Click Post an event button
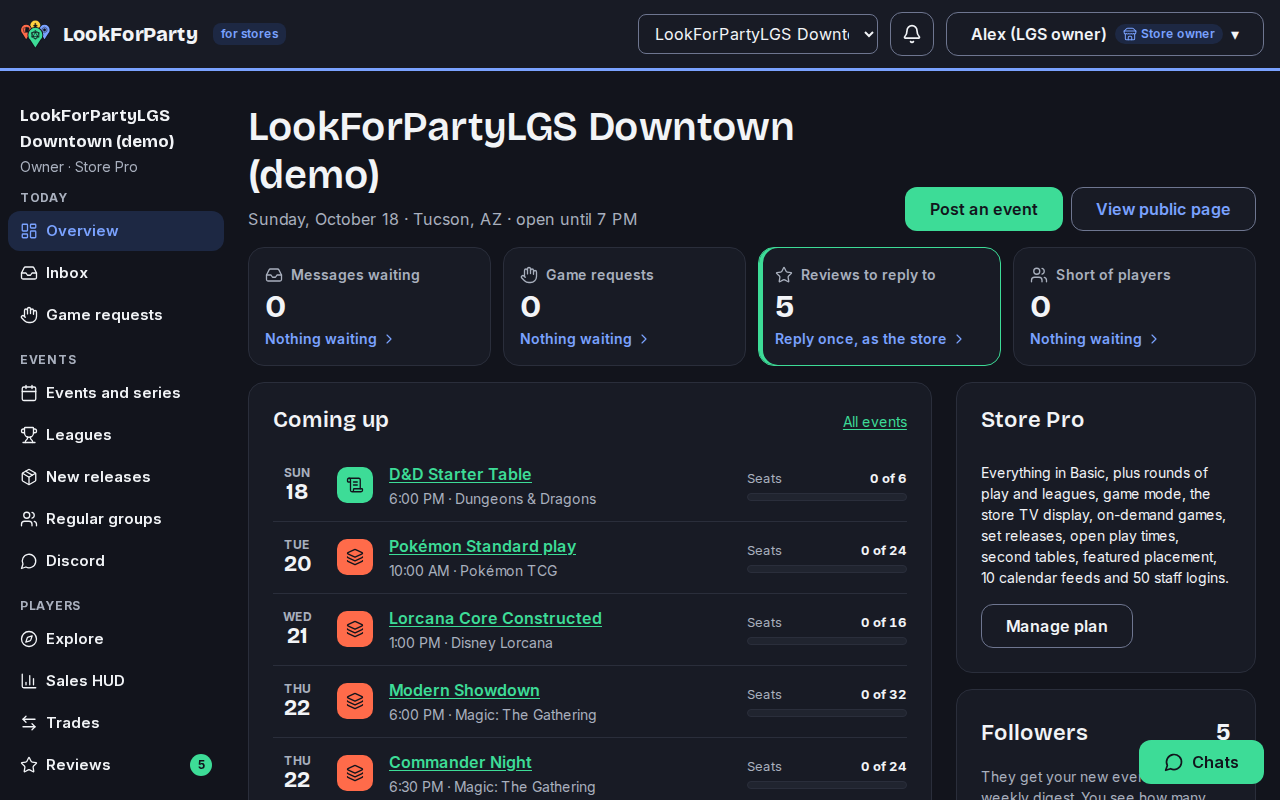Screen dimensions: 1280x800 coord(984,209)
